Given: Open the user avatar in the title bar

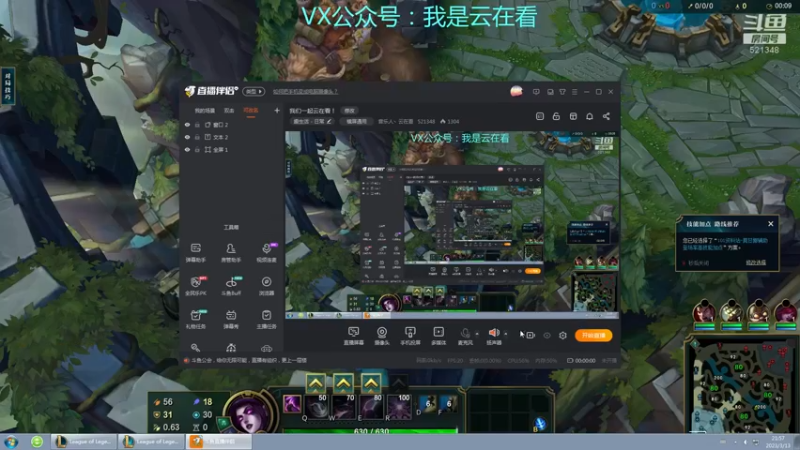Looking at the screenshot, I should click(x=516, y=91).
